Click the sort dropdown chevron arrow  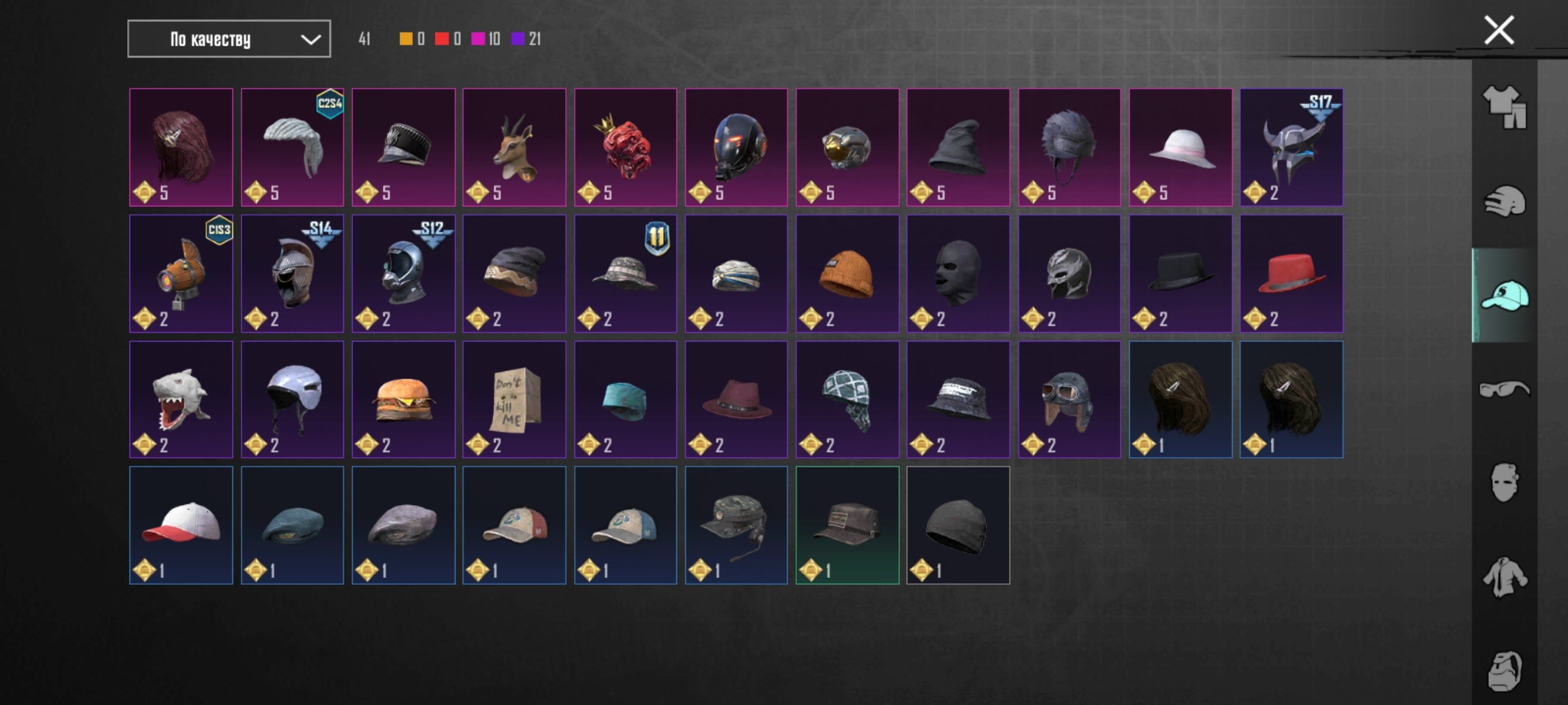(x=310, y=39)
